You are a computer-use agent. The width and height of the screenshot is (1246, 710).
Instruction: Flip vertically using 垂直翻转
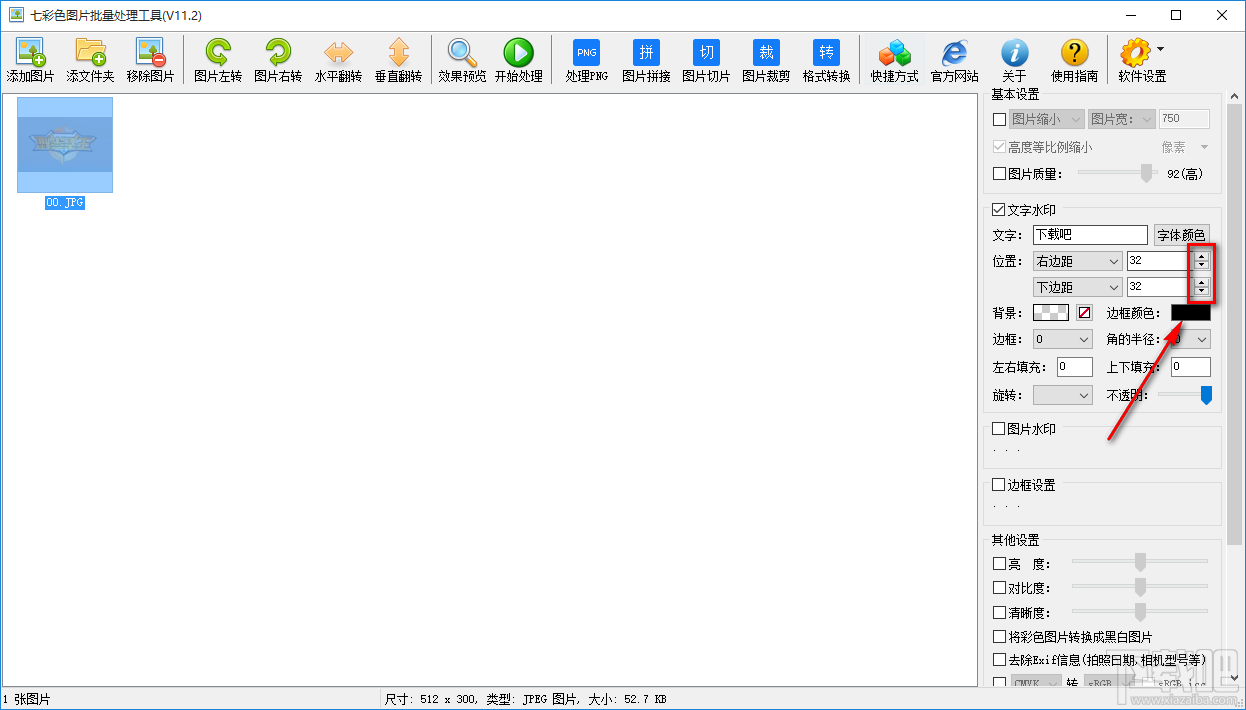click(398, 52)
